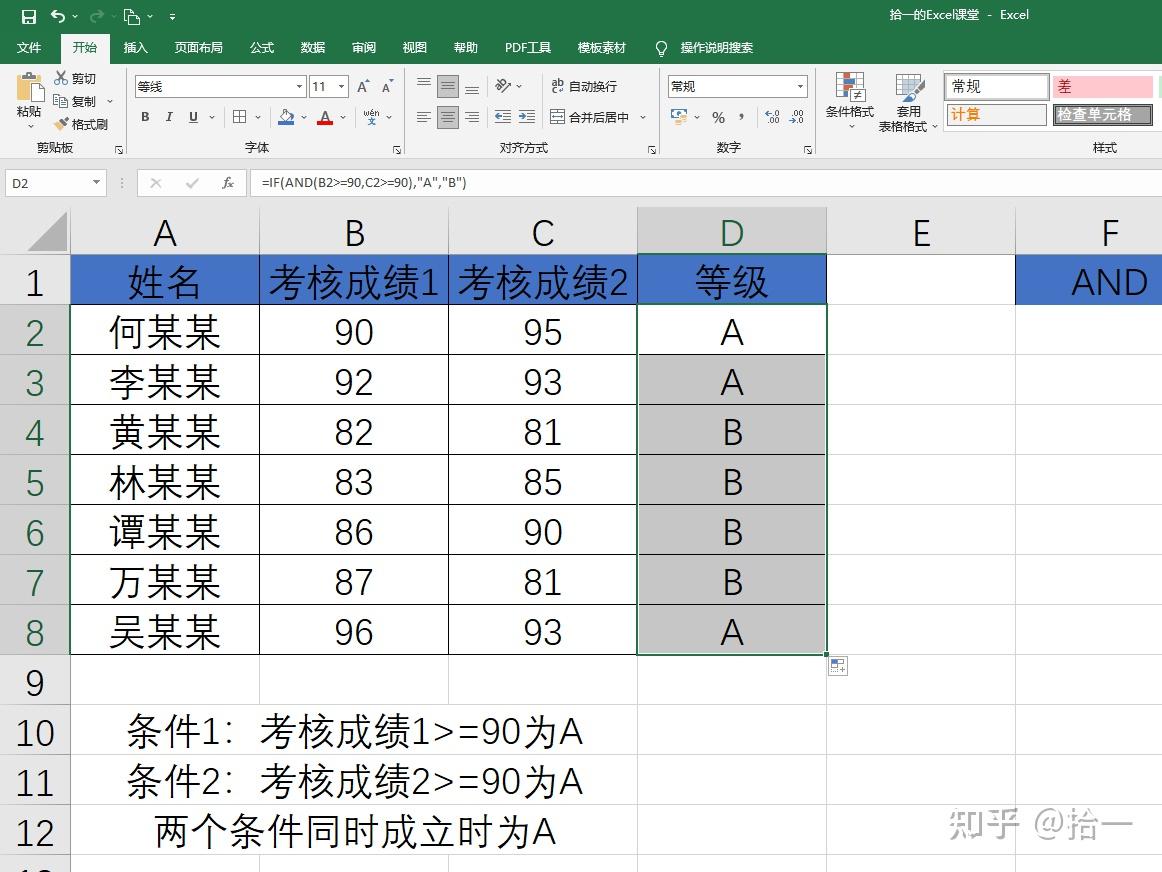The height and width of the screenshot is (872, 1162).
Task: Switch to Insert (插入) tab
Action: coord(136,47)
